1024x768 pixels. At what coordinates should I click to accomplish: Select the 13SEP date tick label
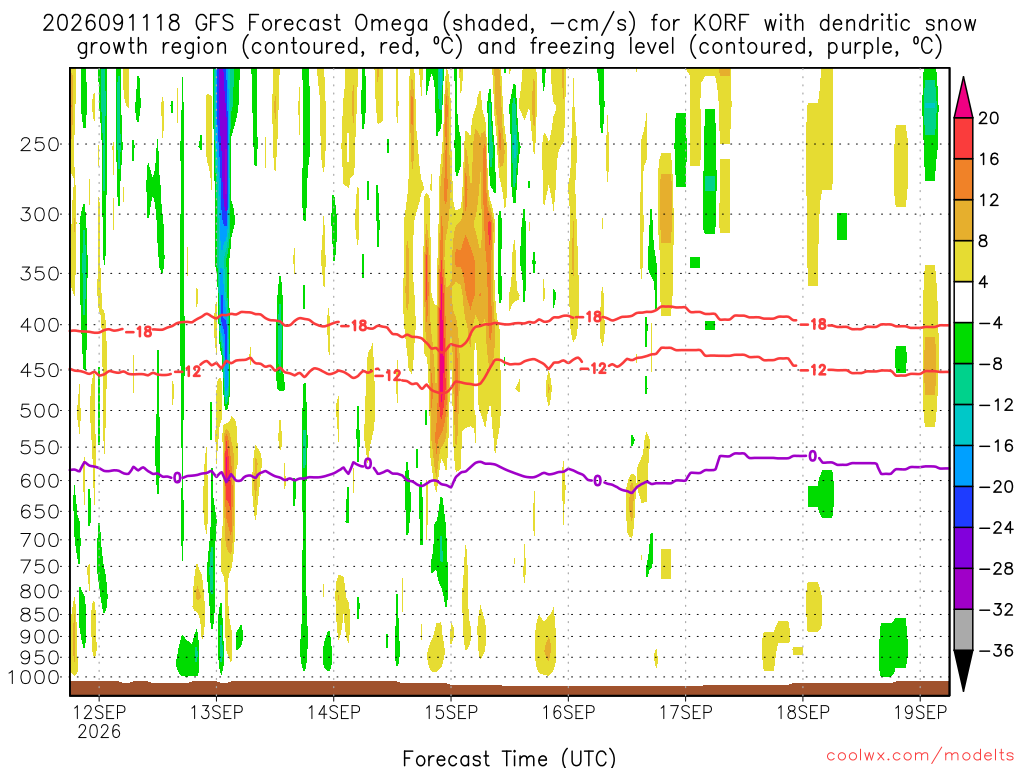pyautogui.click(x=217, y=712)
